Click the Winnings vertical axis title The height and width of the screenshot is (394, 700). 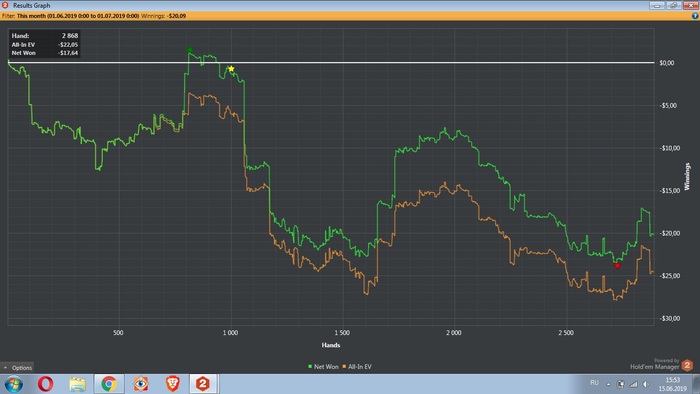click(687, 177)
